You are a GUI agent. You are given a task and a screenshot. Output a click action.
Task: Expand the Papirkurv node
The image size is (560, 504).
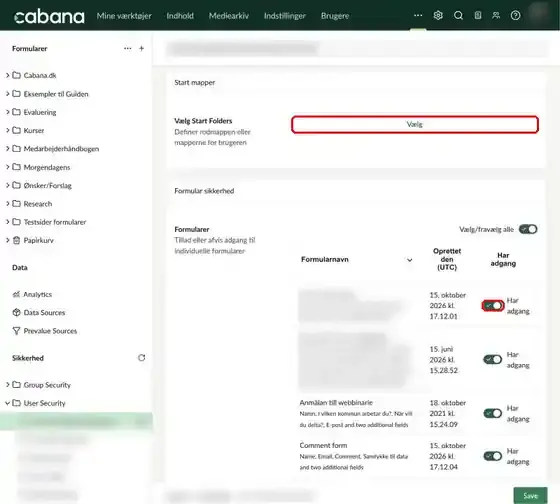8,240
